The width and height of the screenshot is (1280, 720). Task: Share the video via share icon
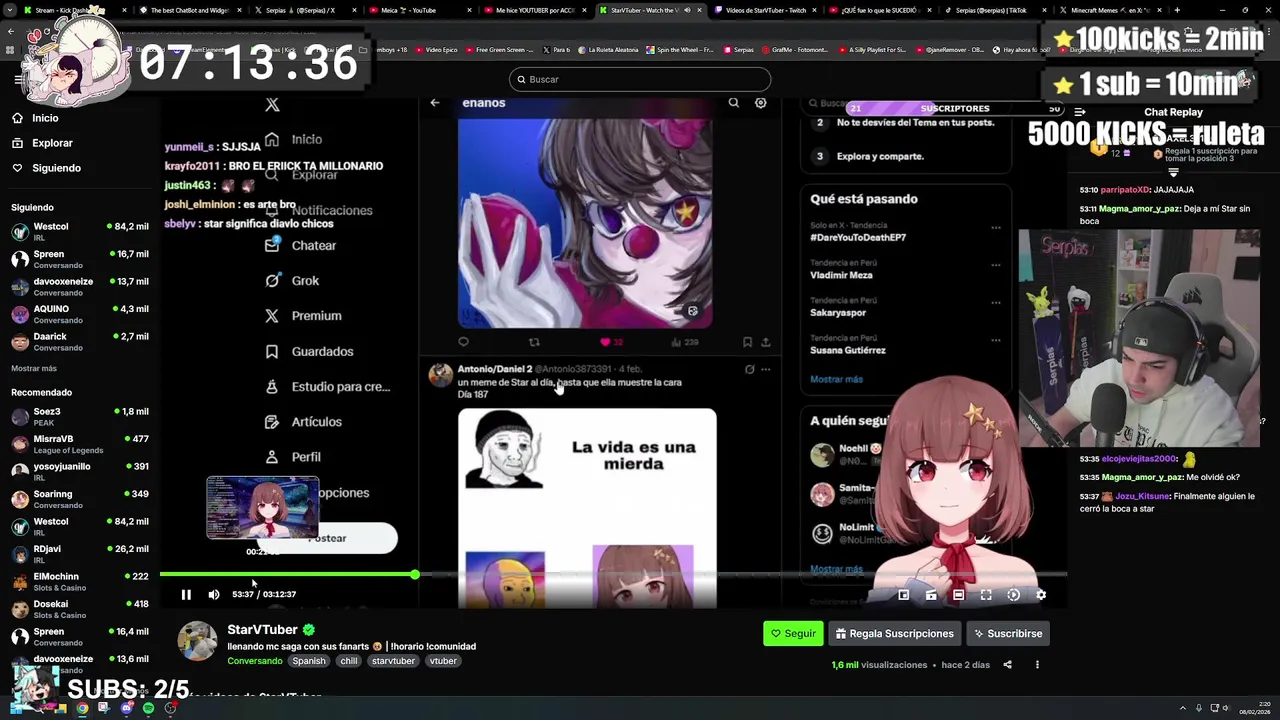[1007, 665]
